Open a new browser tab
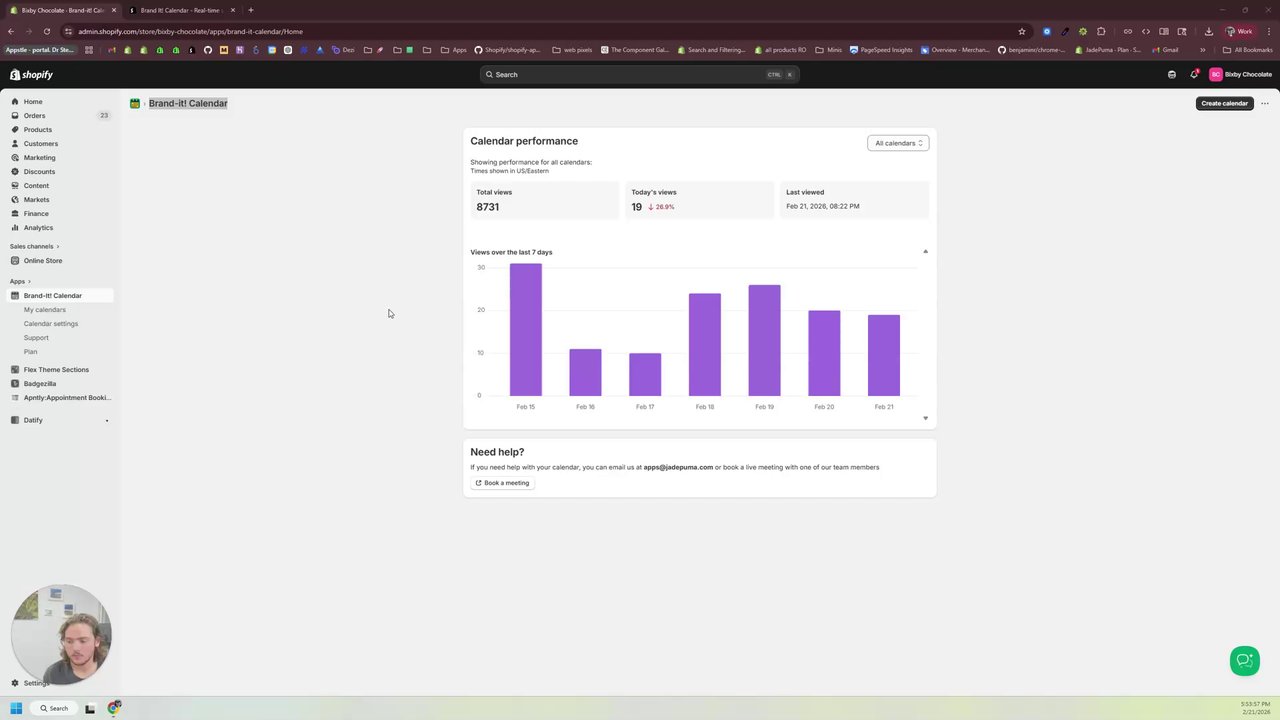 click(x=251, y=10)
